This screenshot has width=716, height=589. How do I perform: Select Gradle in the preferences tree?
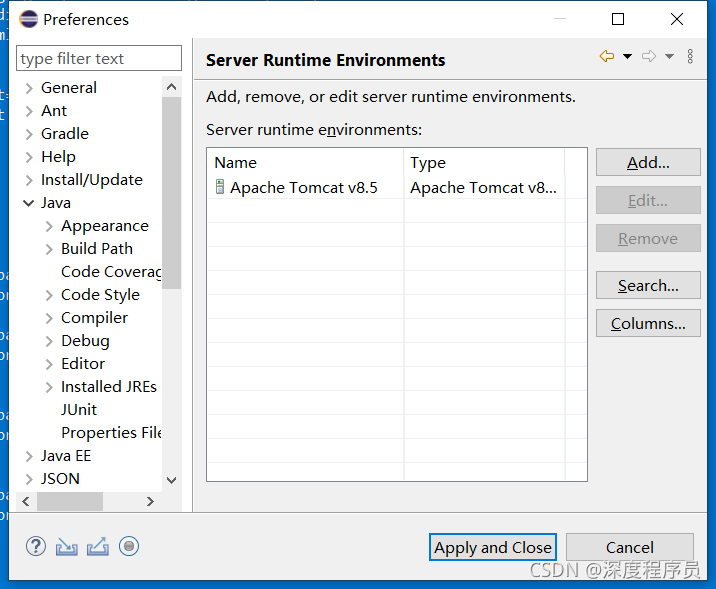tap(65, 134)
